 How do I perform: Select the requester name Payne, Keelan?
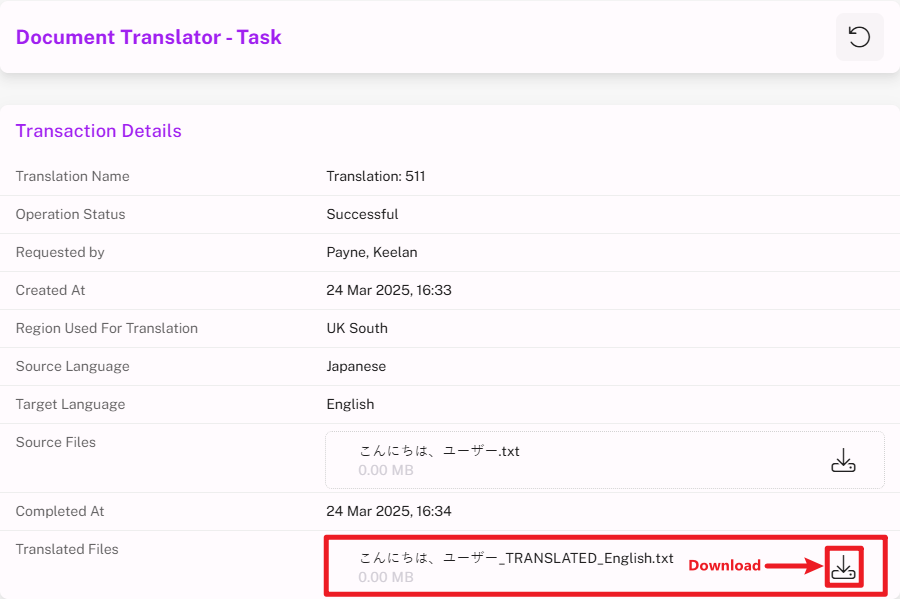pos(371,252)
